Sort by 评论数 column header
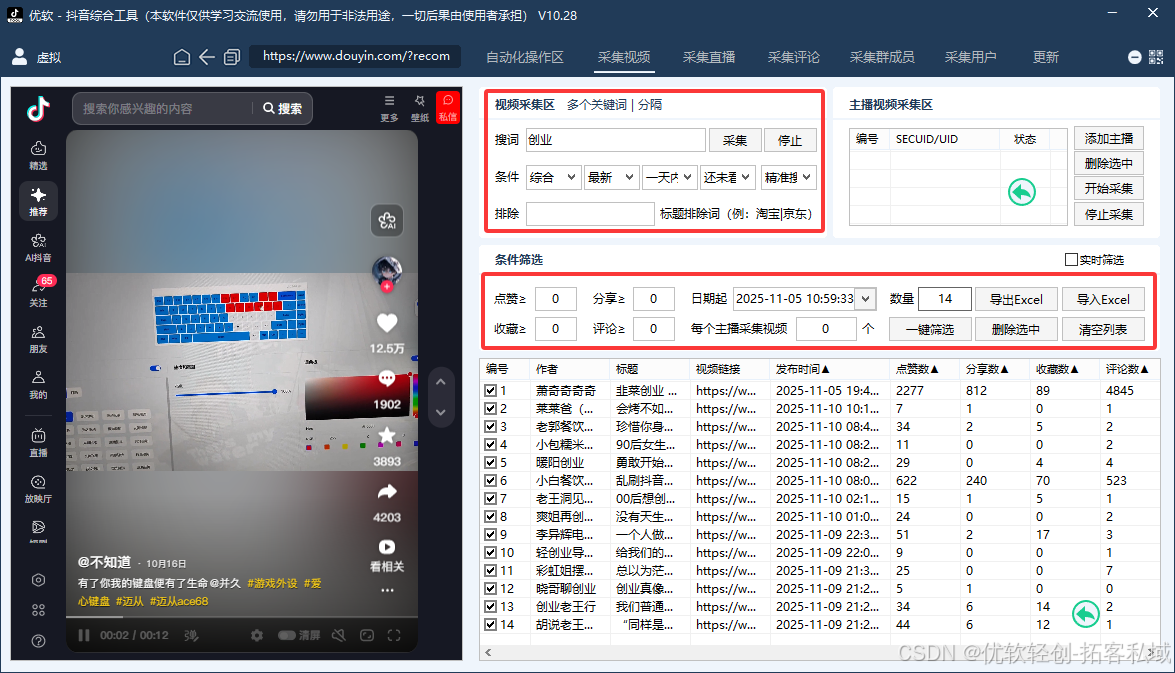 pos(1127,369)
